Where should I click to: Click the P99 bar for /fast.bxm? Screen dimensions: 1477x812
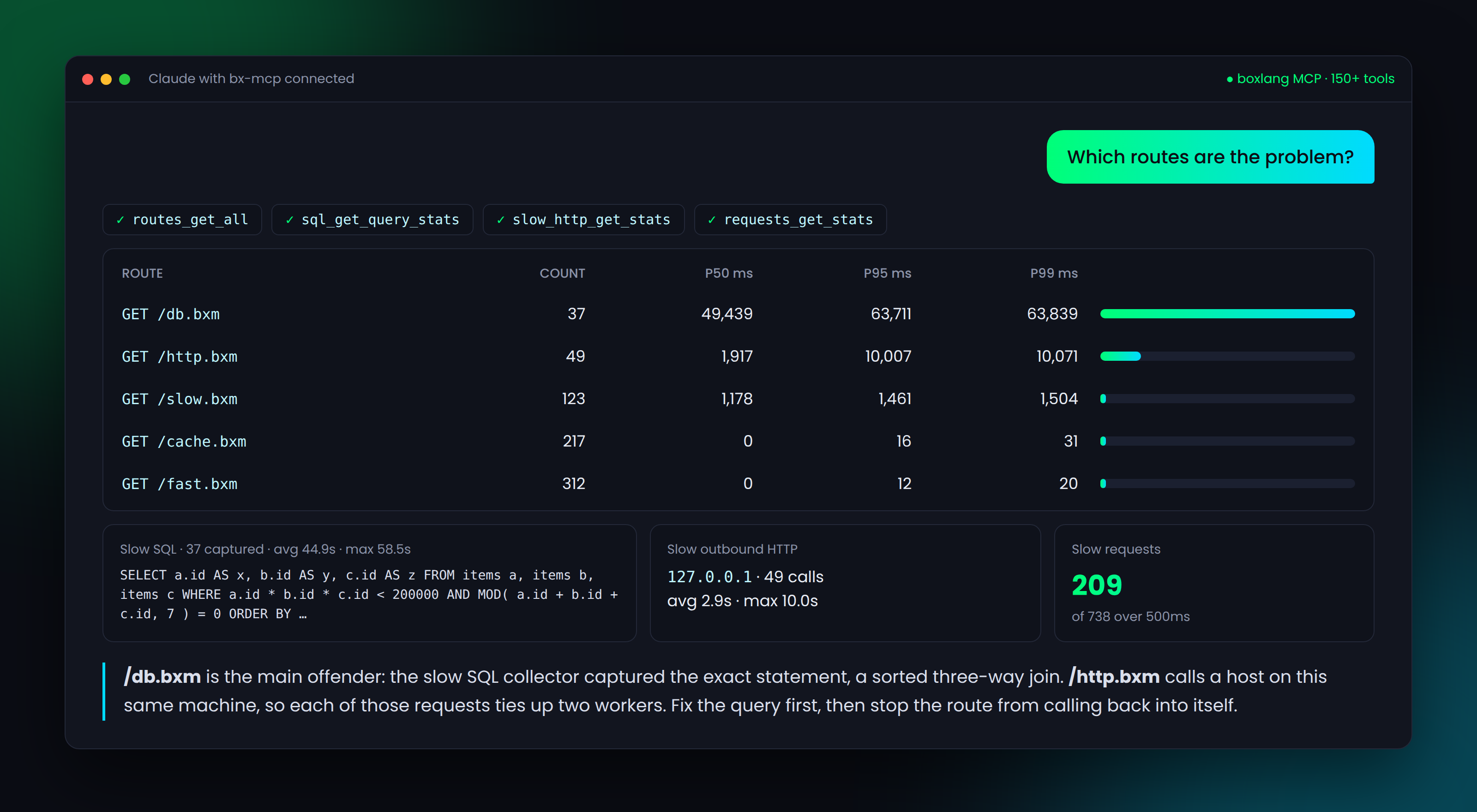tap(1228, 484)
